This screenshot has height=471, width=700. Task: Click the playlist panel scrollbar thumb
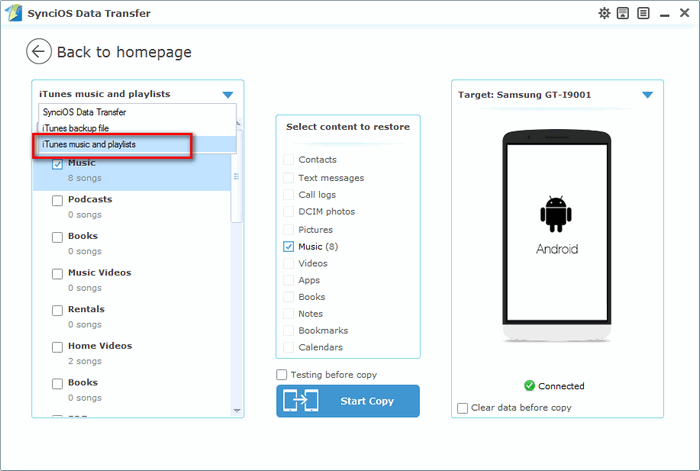pos(237,176)
